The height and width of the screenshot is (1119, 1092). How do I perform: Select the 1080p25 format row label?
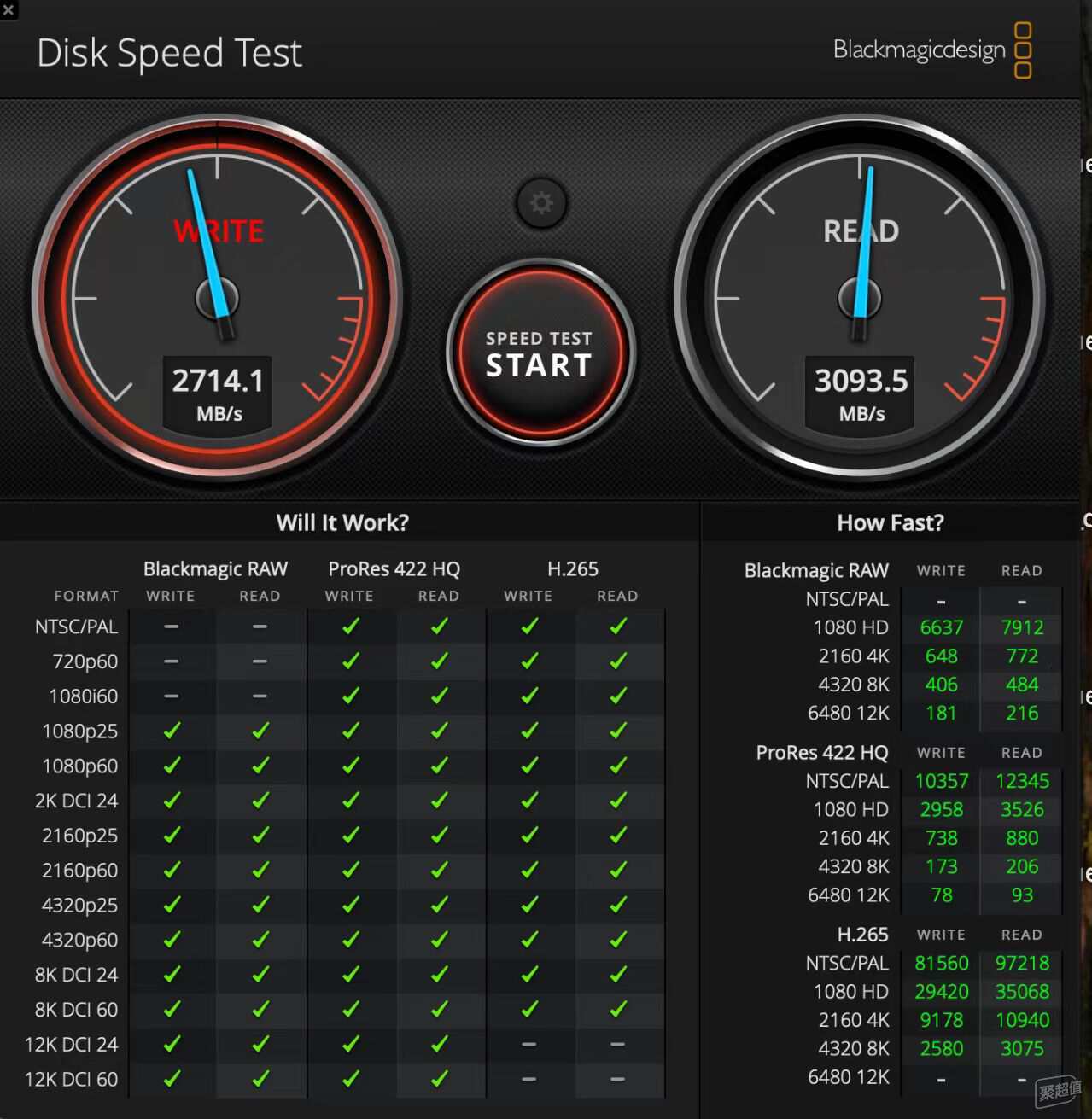coord(80,731)
